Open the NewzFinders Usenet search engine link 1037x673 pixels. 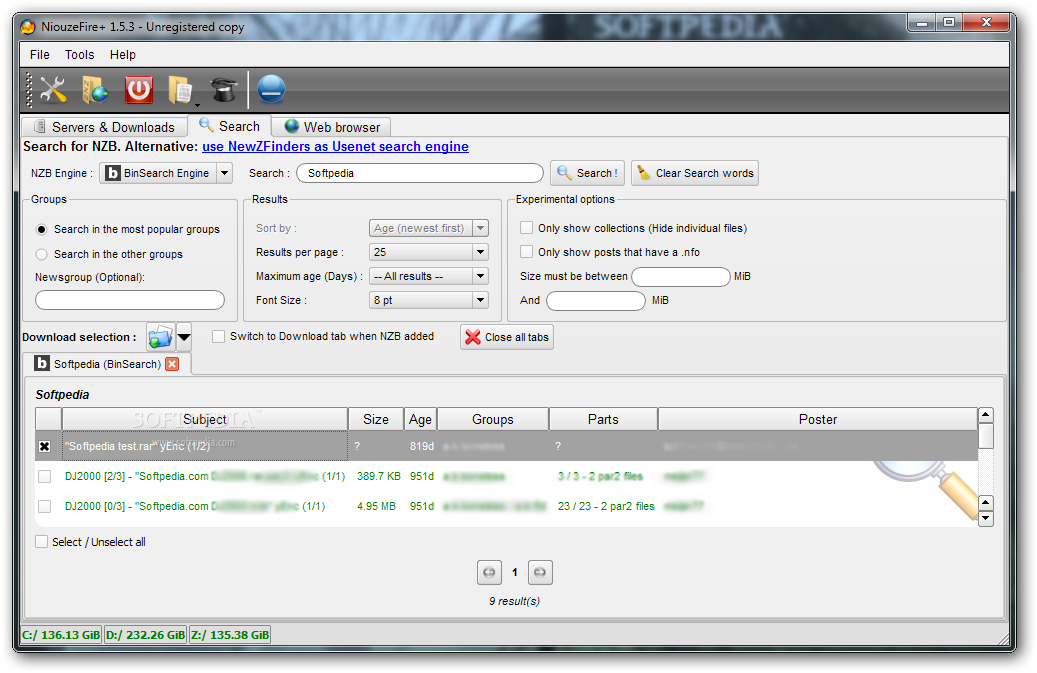tap(335, 147)
